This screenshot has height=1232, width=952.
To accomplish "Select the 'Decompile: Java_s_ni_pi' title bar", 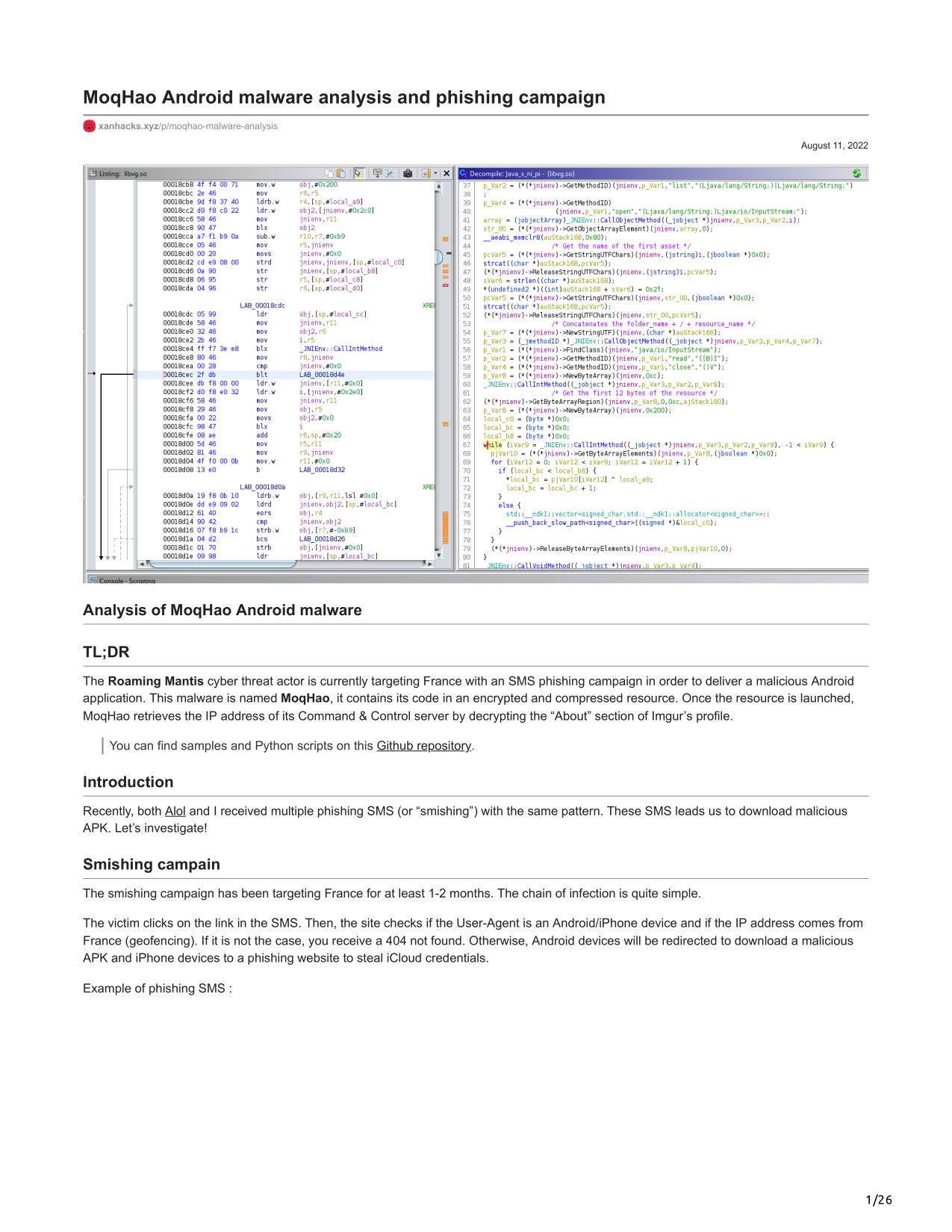I will [663, 173].
